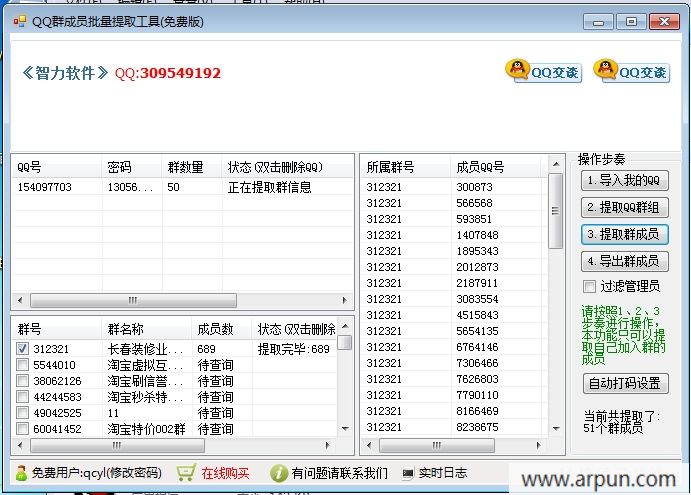Click member QQ 2187911
The width and height of the screenshot is (691, 495).
tap(477, 283)
